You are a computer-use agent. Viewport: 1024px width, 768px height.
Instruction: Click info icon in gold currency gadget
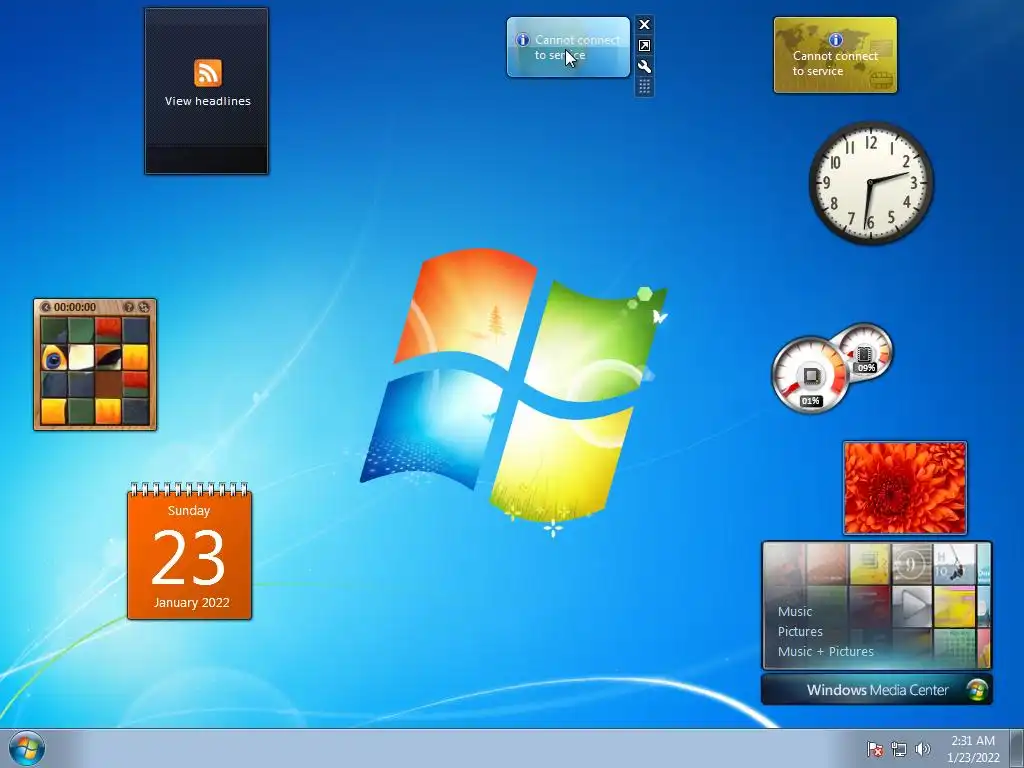click(x=835, y=40)
